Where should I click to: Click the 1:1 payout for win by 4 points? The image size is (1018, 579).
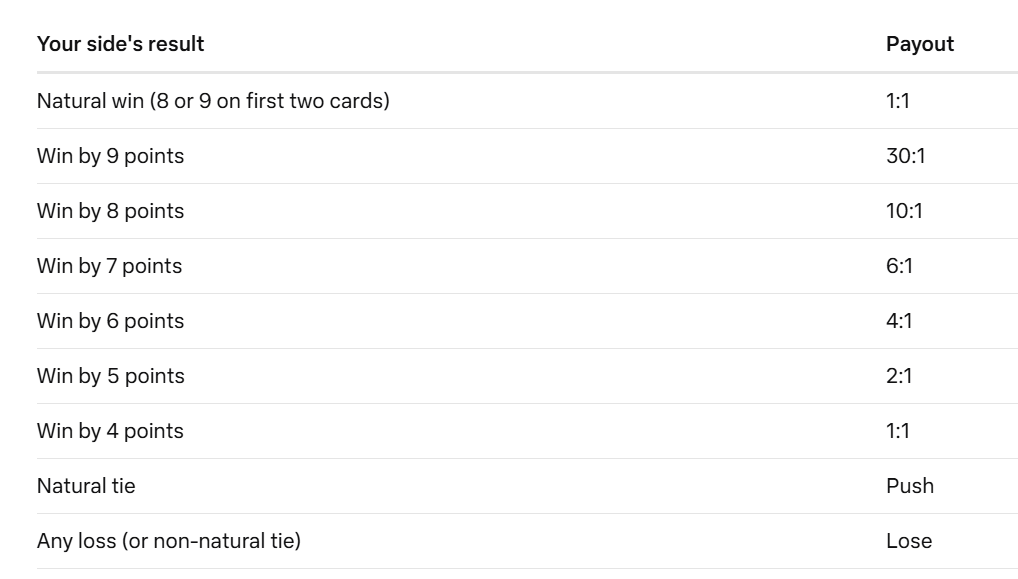click(x=898, y=432)
